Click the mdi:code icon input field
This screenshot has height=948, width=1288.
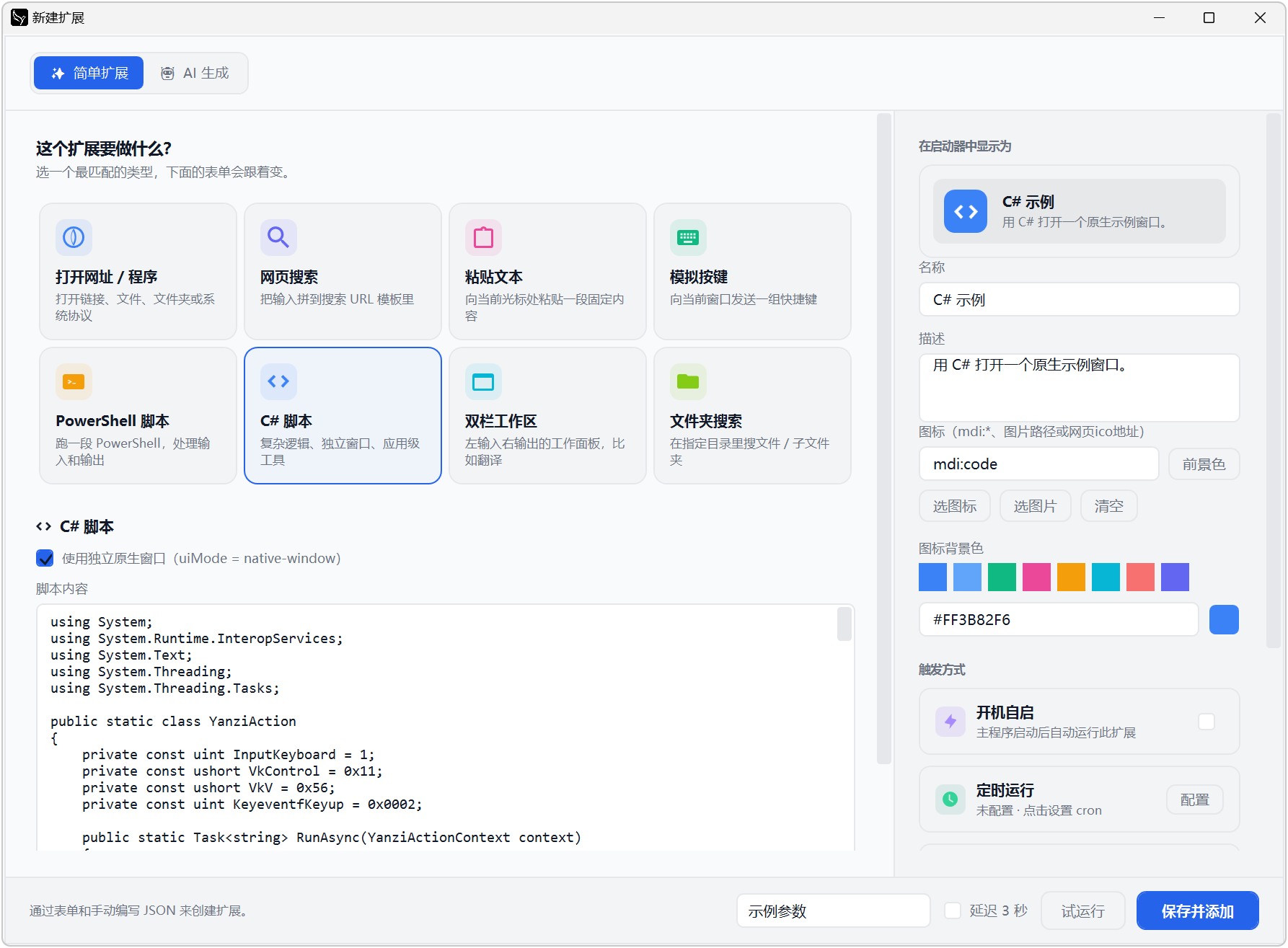(1039, 464)
